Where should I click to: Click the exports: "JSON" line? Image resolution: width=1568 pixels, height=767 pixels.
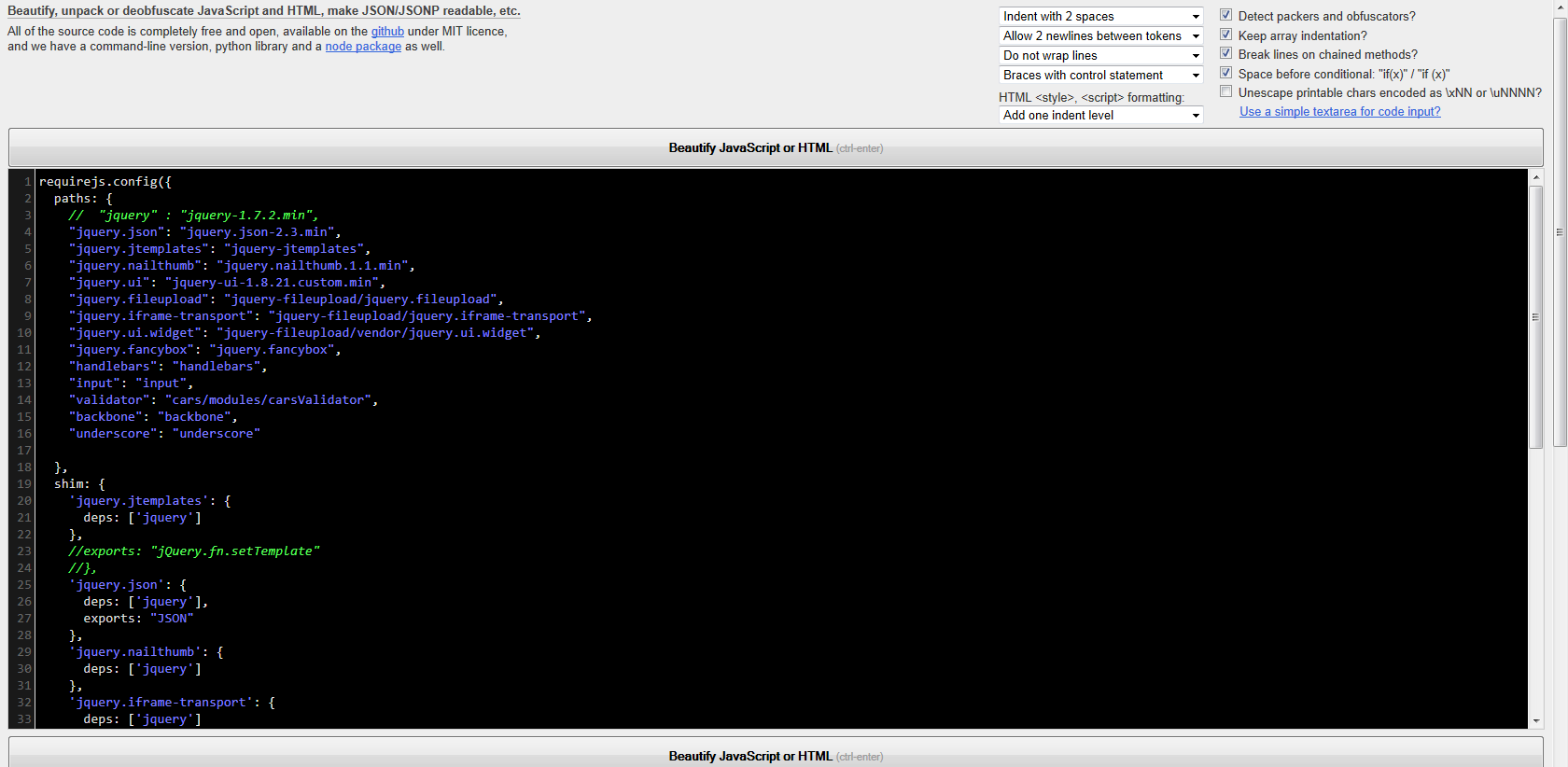pos(138,618)
